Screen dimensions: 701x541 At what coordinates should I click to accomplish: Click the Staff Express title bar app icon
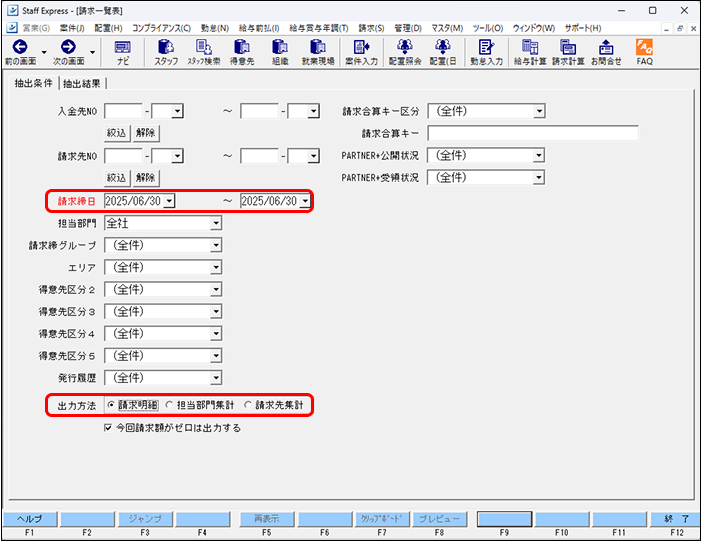coord(13,10)
